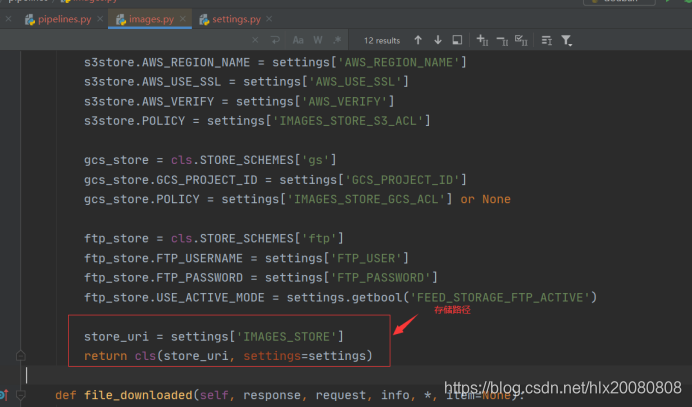Close the settings.py tab
This screenshot has height=407, width=692.
pyautogui.click(x=269, y=19)
